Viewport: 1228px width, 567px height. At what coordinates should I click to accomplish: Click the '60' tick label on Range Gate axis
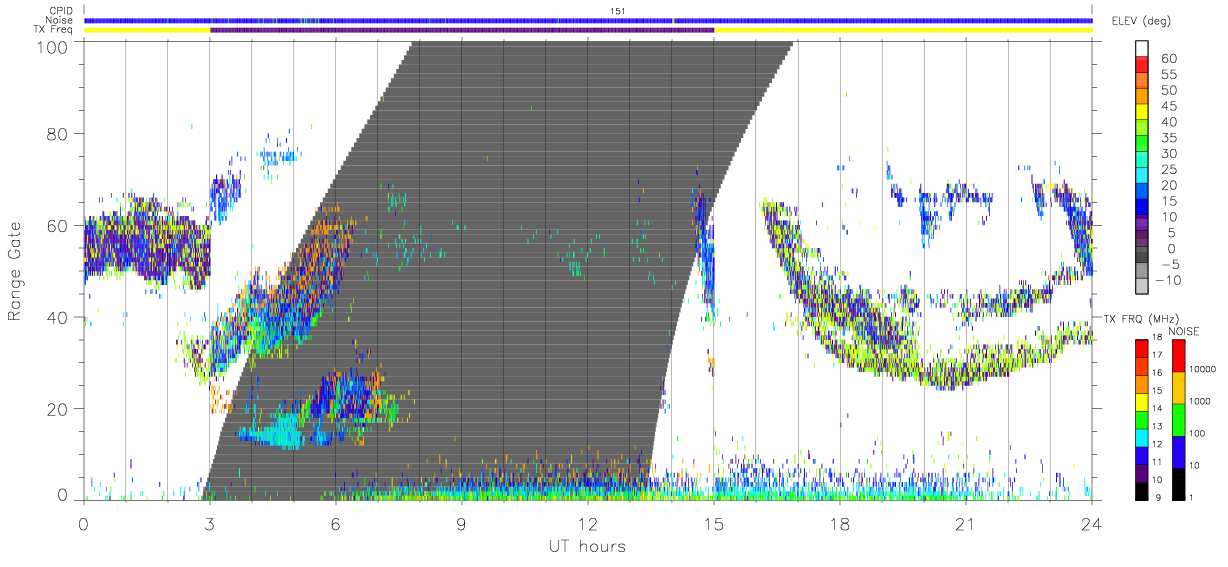pyautogui.click(x=58, y=226)
